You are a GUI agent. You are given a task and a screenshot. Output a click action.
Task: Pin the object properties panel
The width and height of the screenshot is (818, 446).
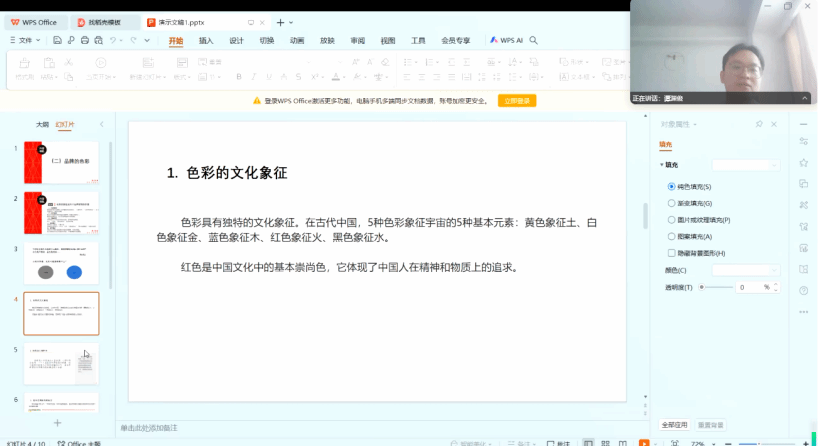pyautogui.click(x=759, y=124)
